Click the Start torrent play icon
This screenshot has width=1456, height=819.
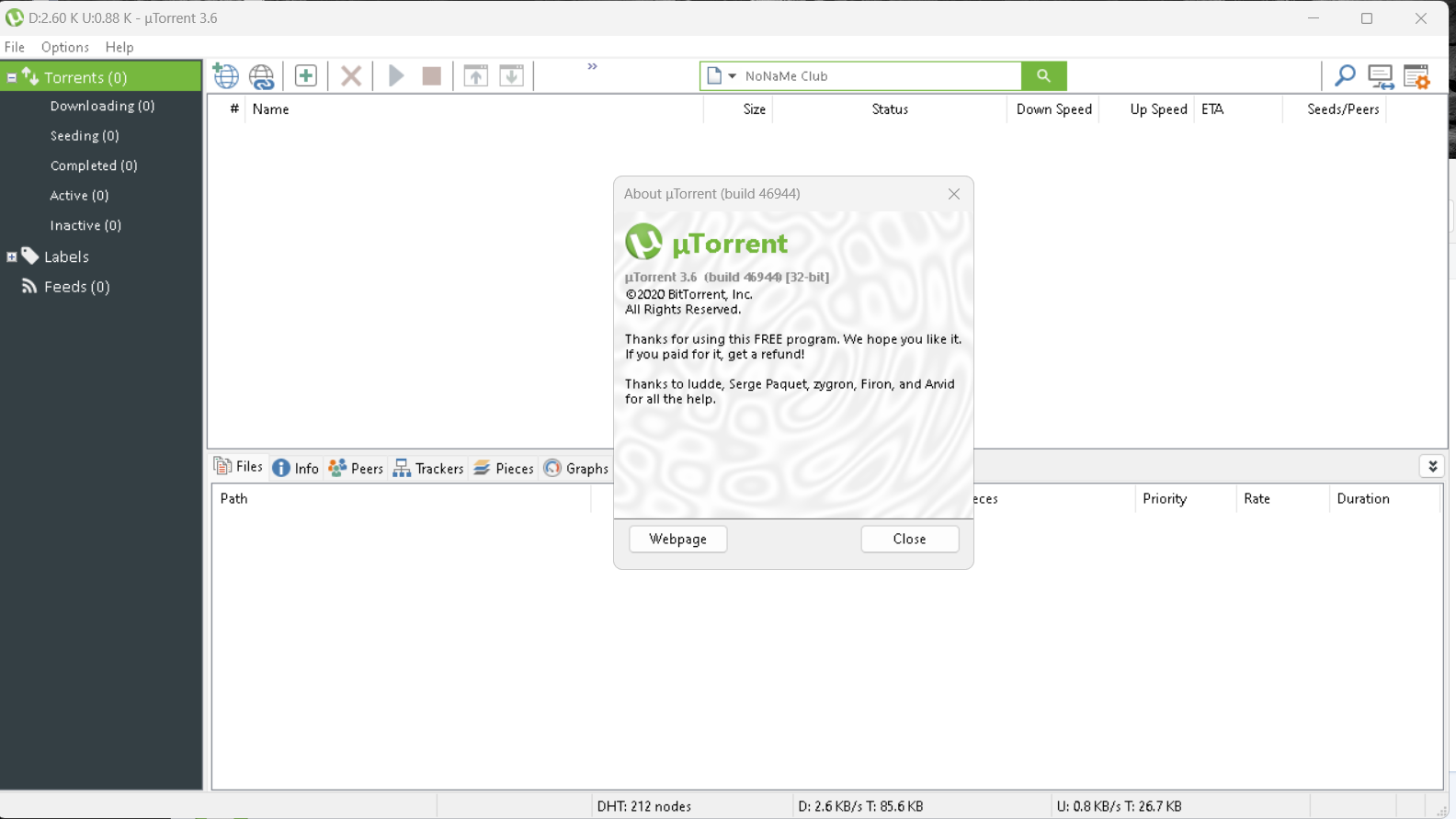coord(396,75)
